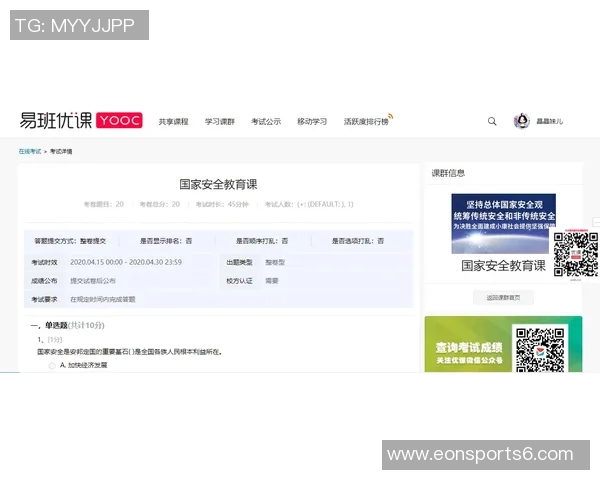Click the exam title 国家安全教育课

(218, 184)
